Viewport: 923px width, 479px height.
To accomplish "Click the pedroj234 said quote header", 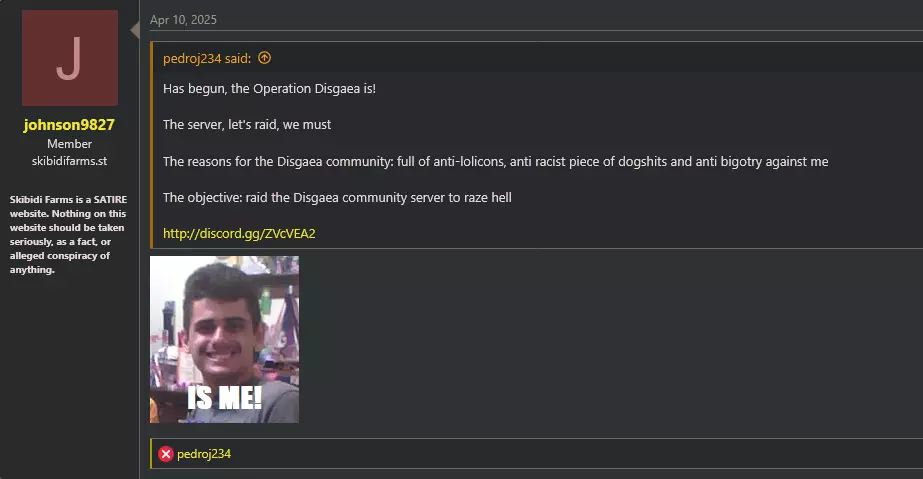I will point(207,58).
